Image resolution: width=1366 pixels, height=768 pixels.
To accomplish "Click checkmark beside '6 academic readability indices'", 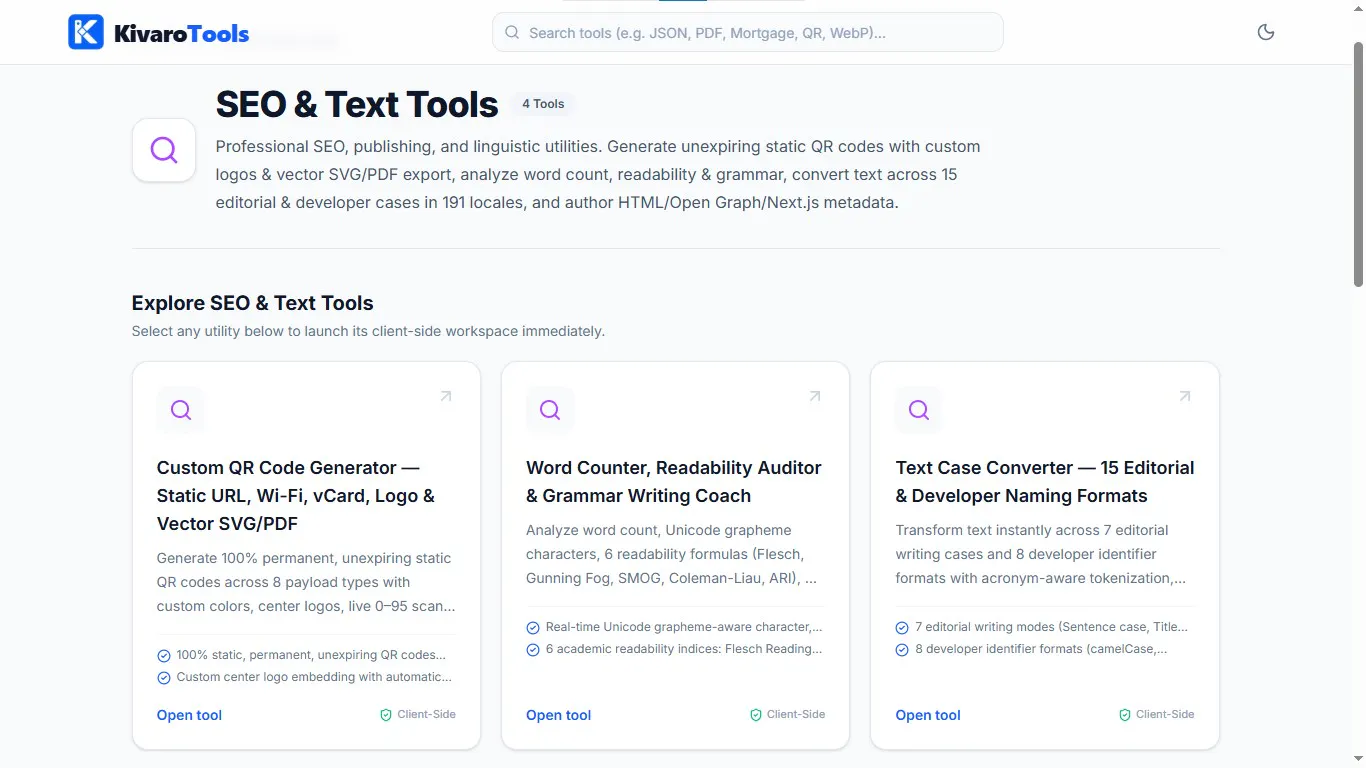I will coord(533,650).
